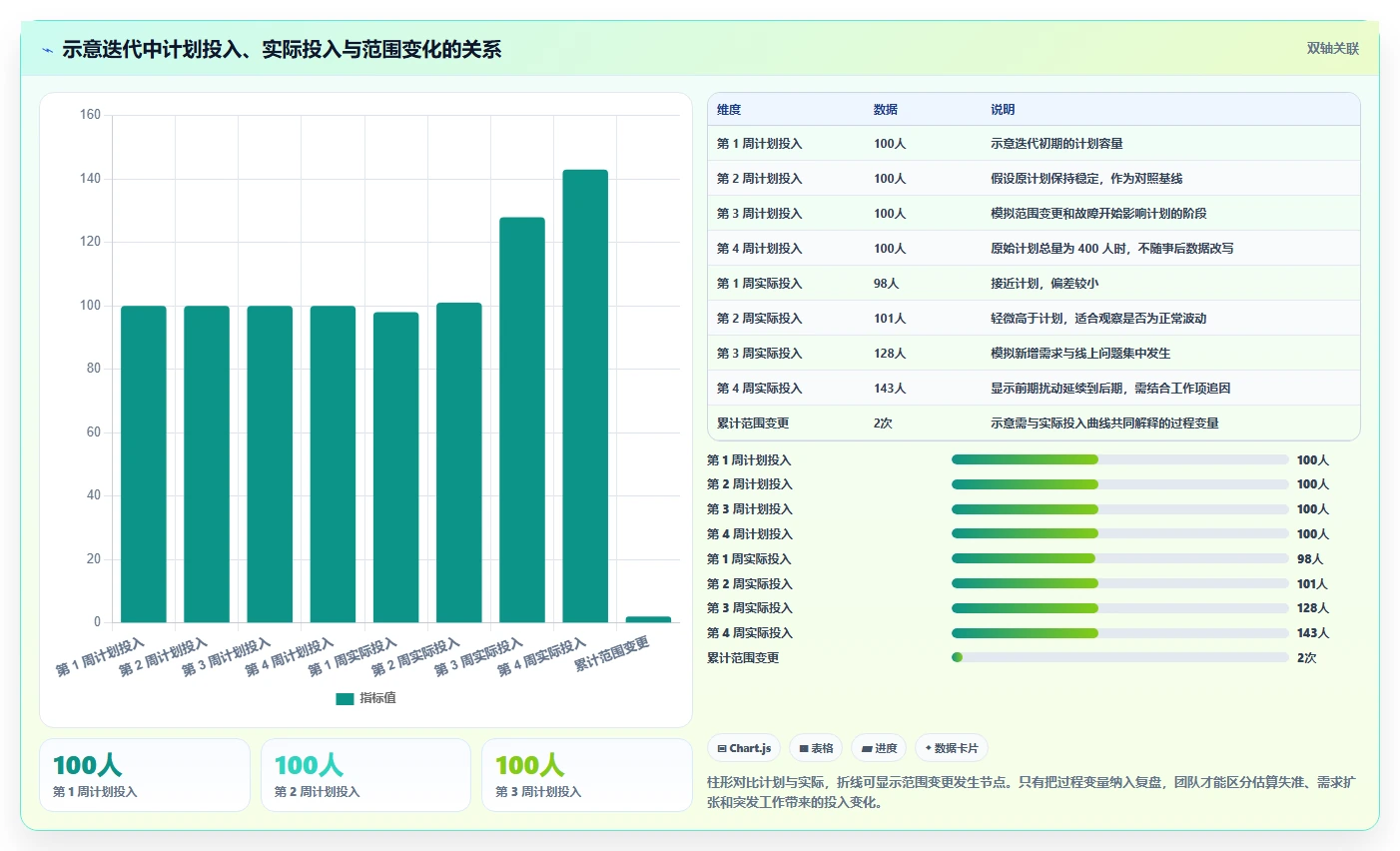This screenshot has height=851, width=1400.
Task: Click description 示意迭代初期的计划容量
Action: click(x=1056, y=144)
